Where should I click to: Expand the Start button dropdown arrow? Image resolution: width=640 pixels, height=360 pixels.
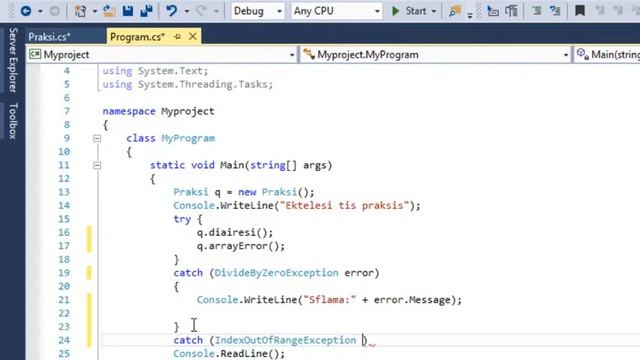433,11
